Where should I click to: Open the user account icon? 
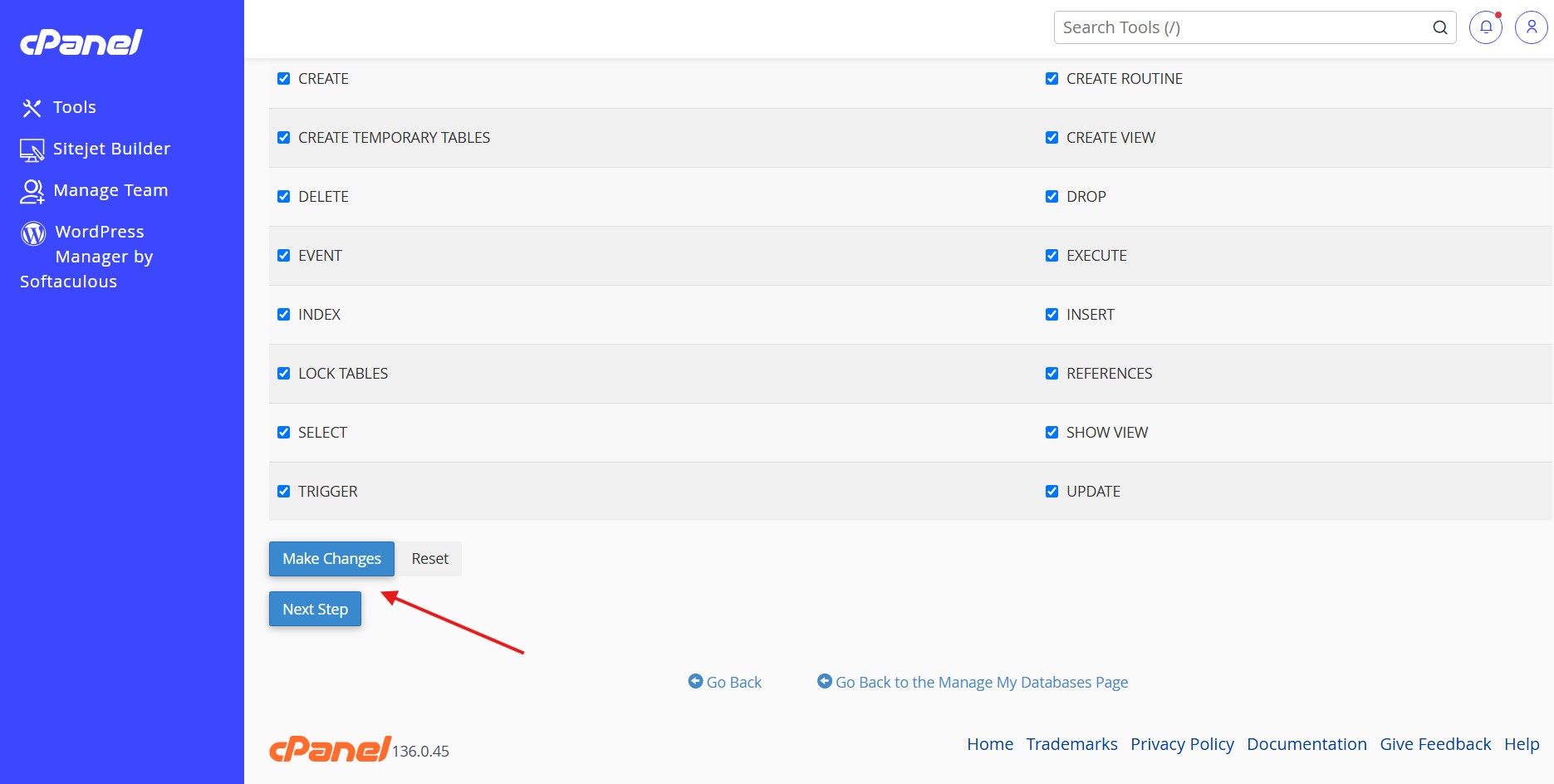pos(1531,27)
